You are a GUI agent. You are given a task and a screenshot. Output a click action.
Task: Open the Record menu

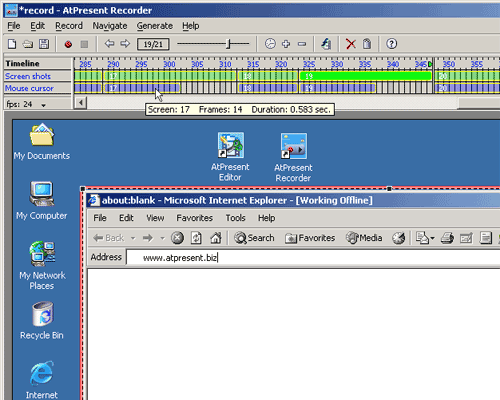[69, 26]
